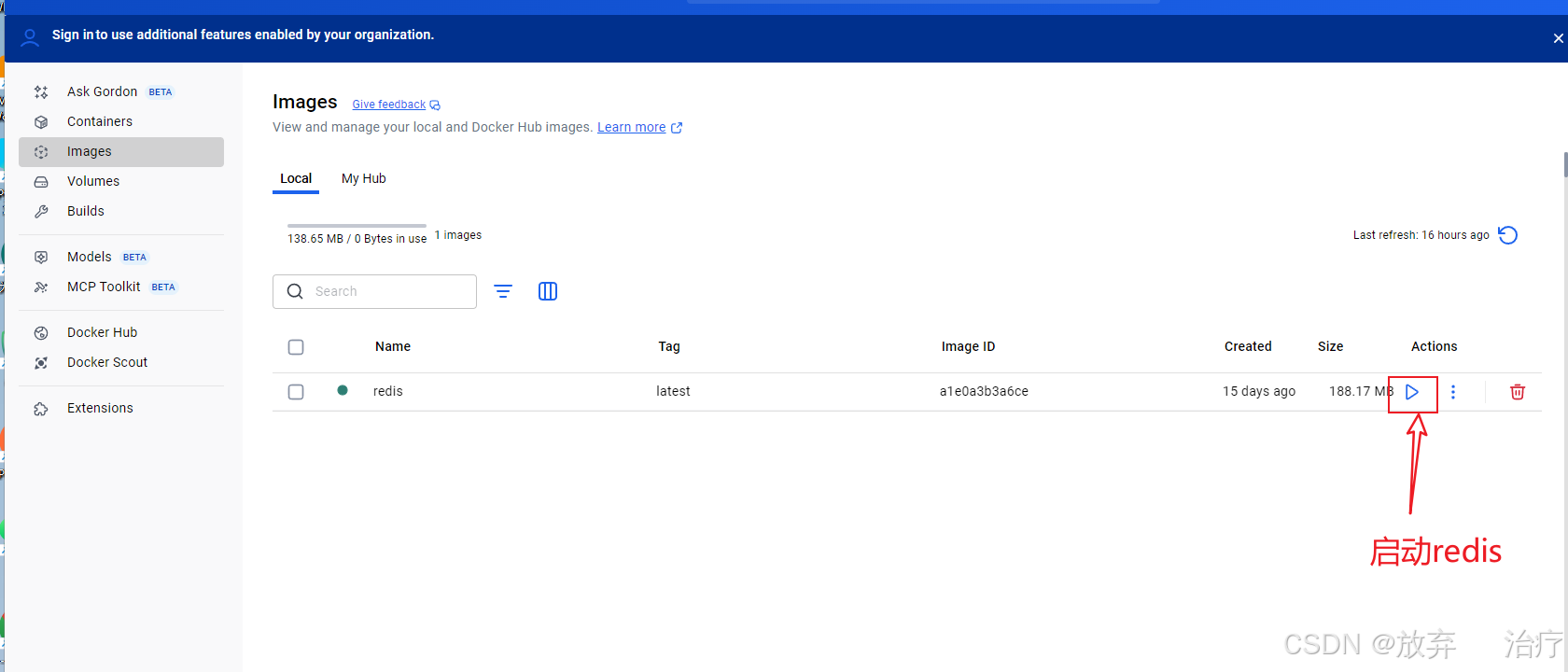Select the Images sidebar item
The height and width of the screenshot is (672, 1568).
coord(121,152)
